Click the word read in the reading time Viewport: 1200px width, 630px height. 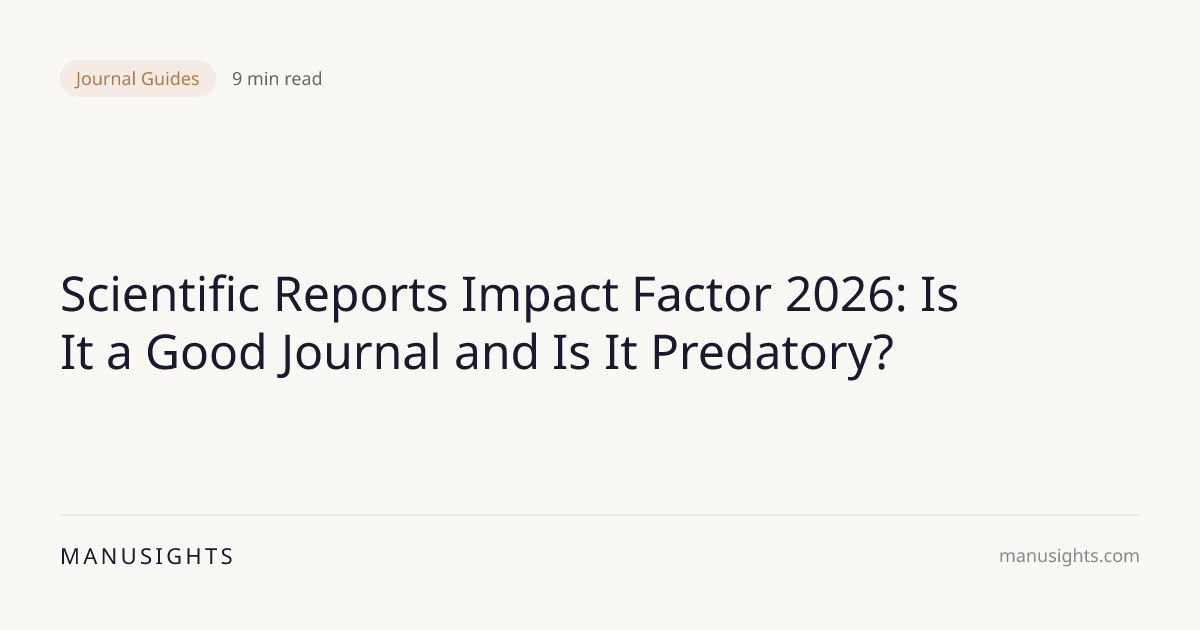(x=303, y=78)
